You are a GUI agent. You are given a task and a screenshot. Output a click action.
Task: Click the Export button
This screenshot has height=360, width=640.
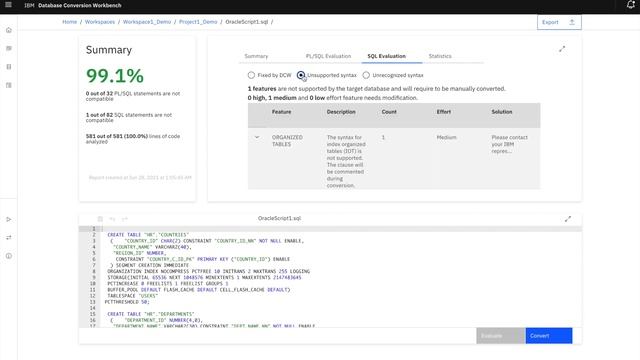coord(559,22)
